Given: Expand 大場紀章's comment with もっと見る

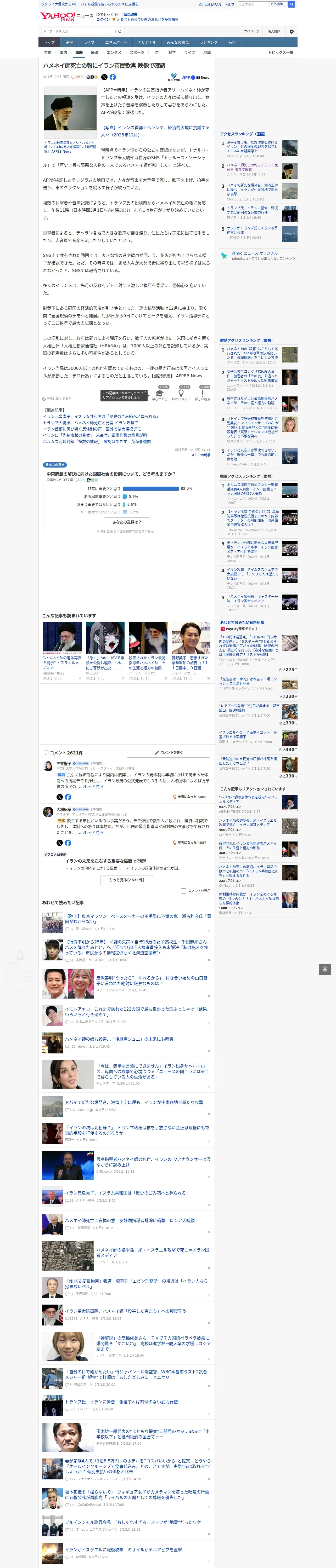Looking at the screenshot, I should point(94,833).
